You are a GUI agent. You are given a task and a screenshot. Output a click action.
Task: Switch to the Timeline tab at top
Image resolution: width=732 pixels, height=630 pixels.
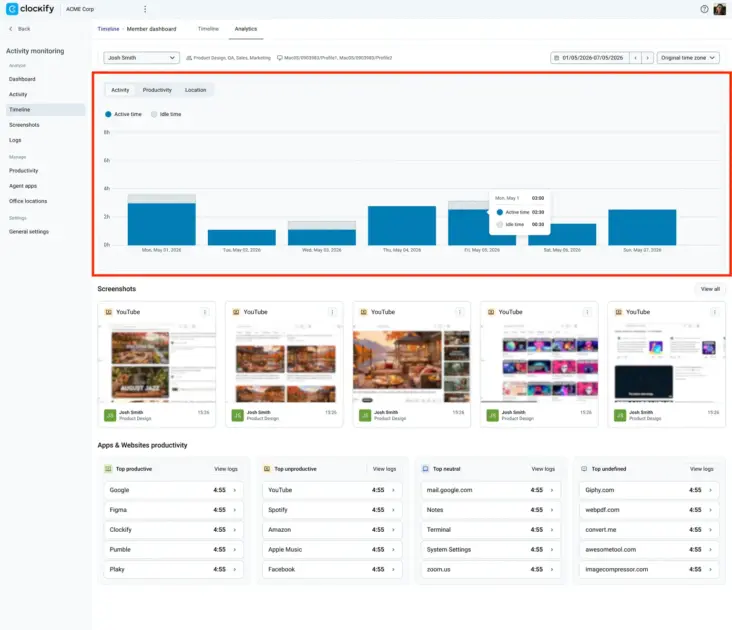[208, 29]
